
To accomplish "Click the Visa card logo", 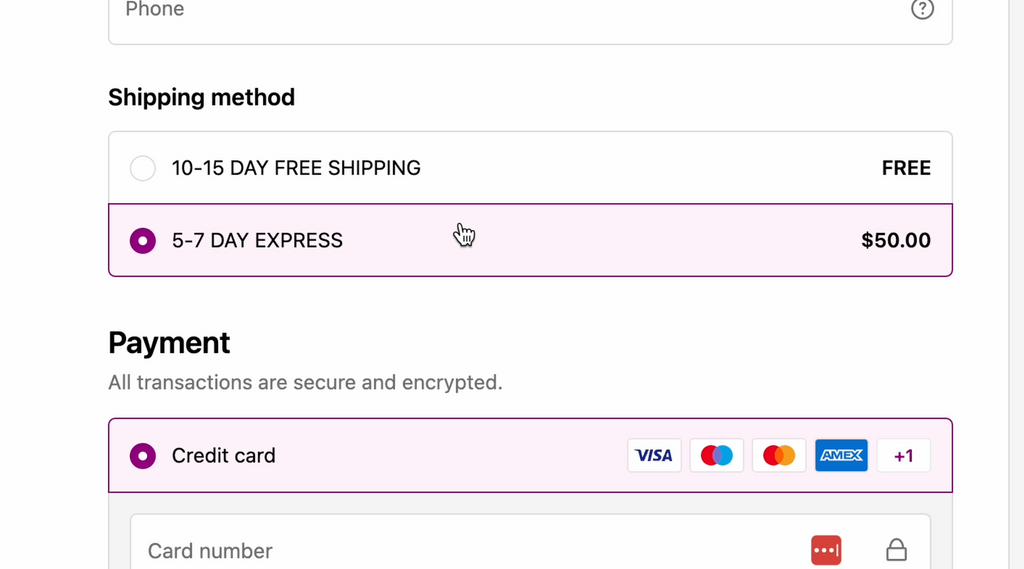I will 654,455.
